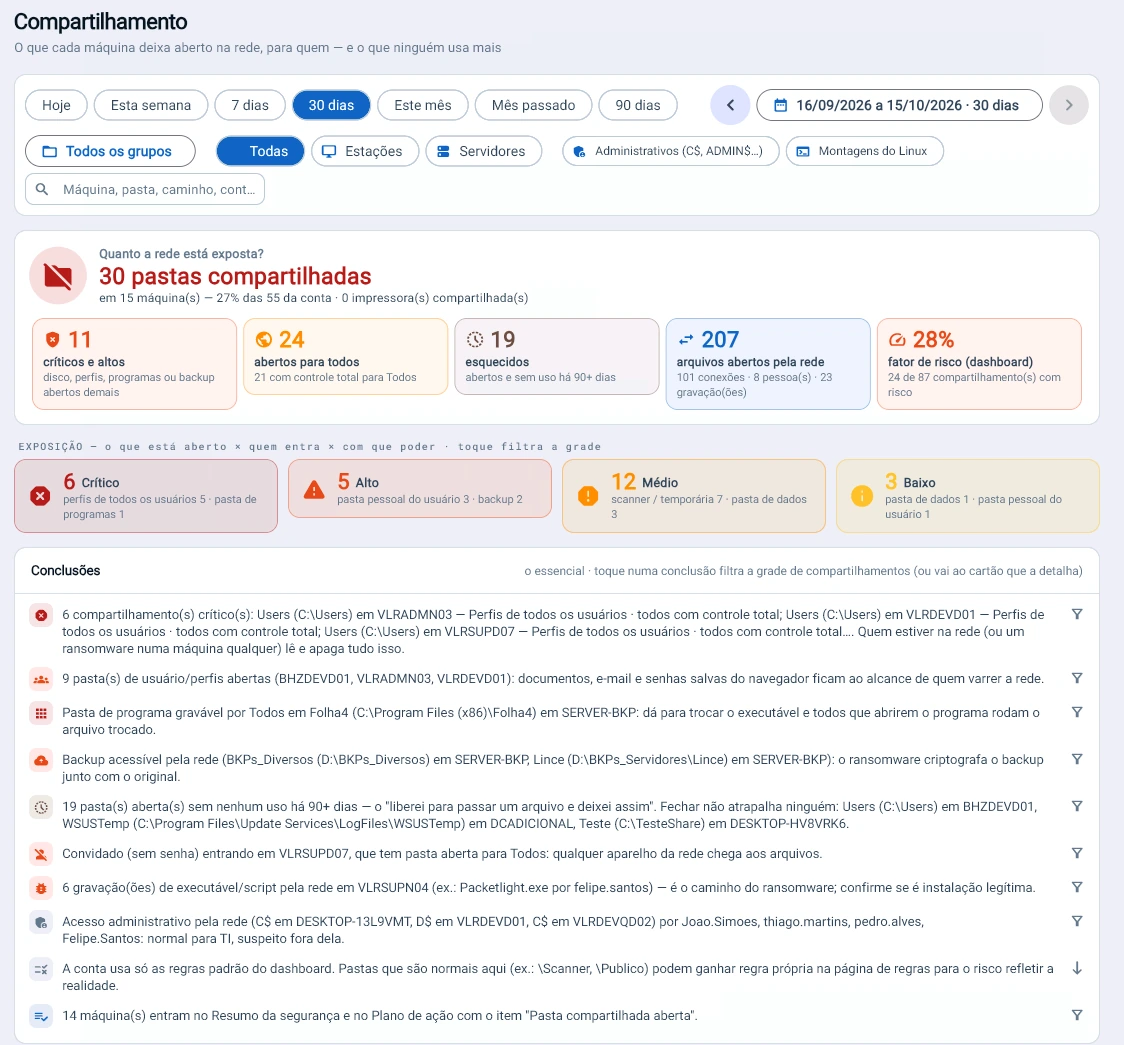The image size is (1124, 1045).
Task: Open the date range picker
Action: point(900,105)
